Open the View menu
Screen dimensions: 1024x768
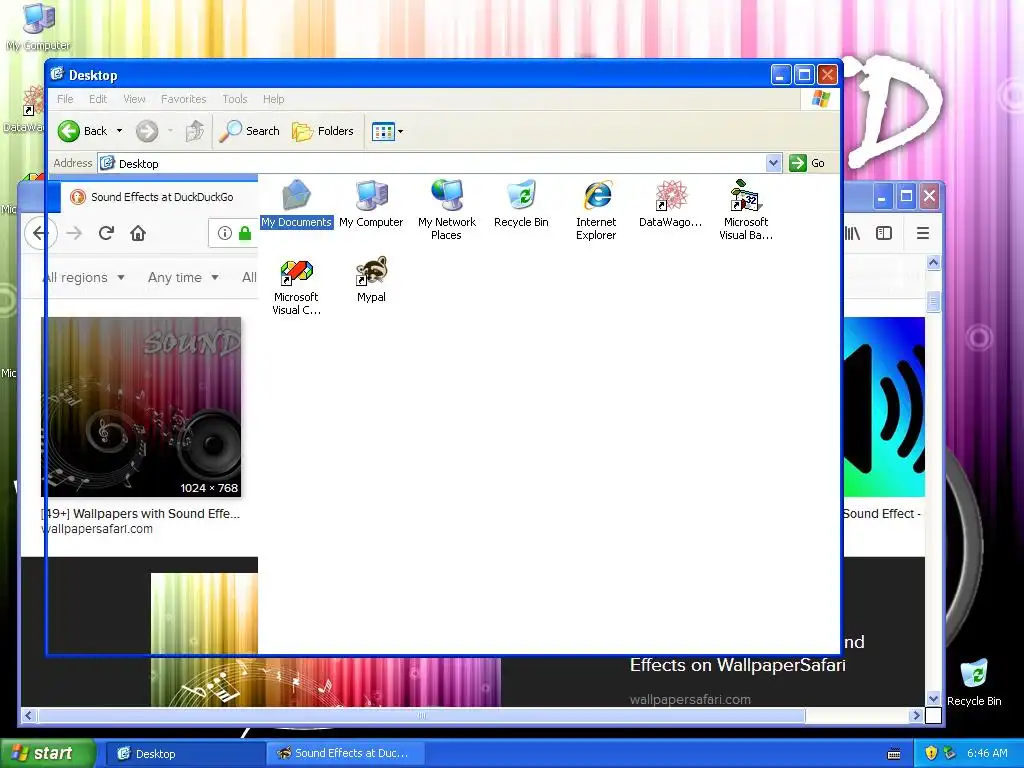134,99
